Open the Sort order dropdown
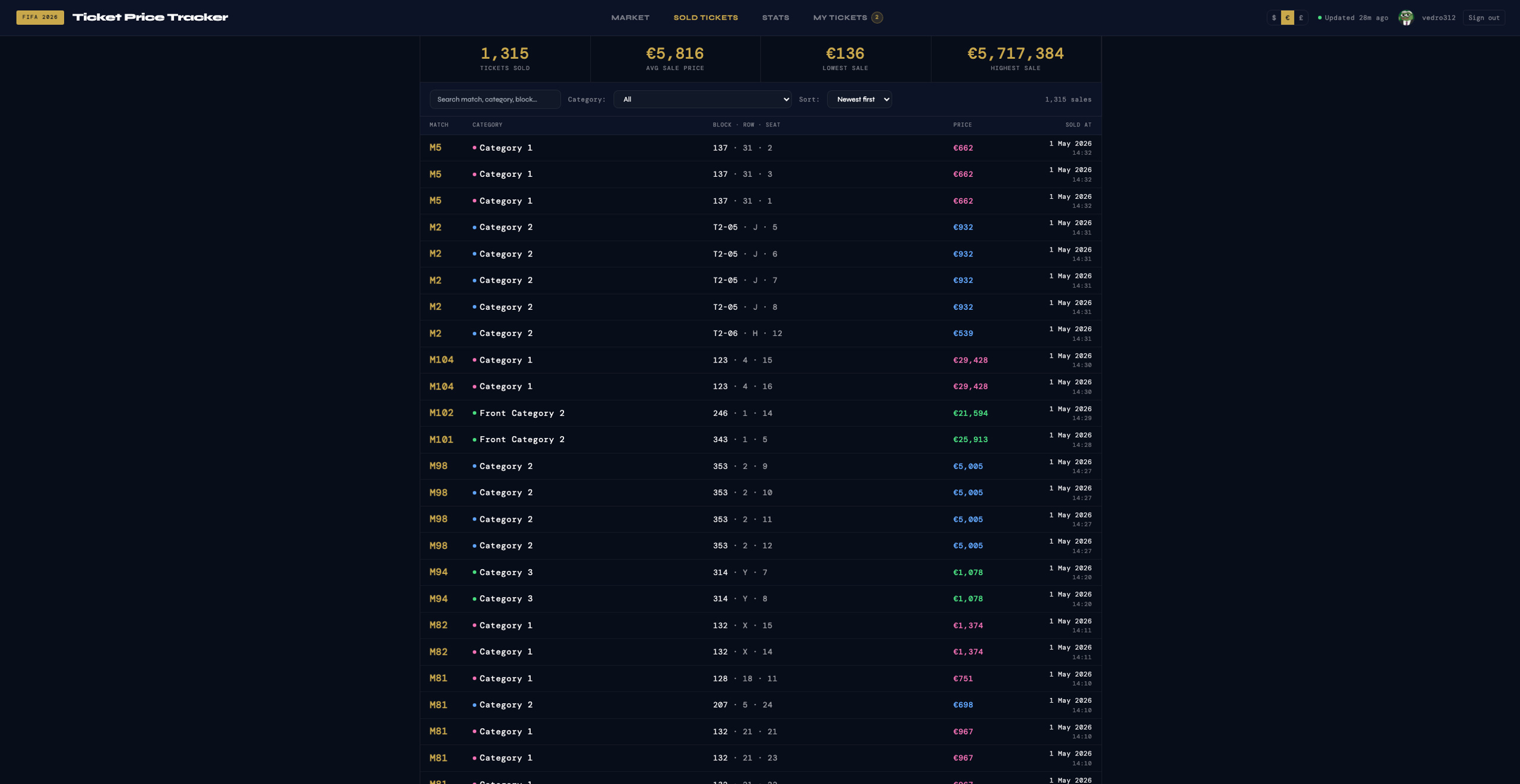The width and height of the screenshot is (1520, 784). 859,99
